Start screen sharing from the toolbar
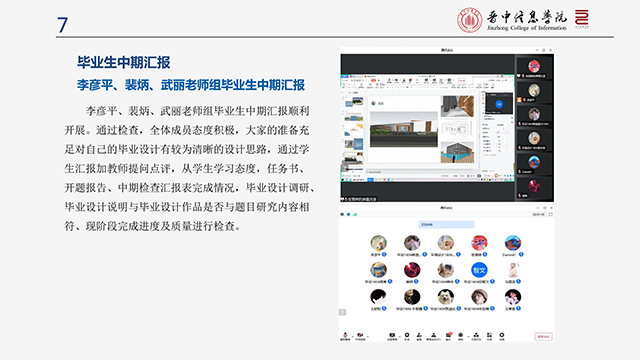The image size is (640, 360). (x=392, y=336)
